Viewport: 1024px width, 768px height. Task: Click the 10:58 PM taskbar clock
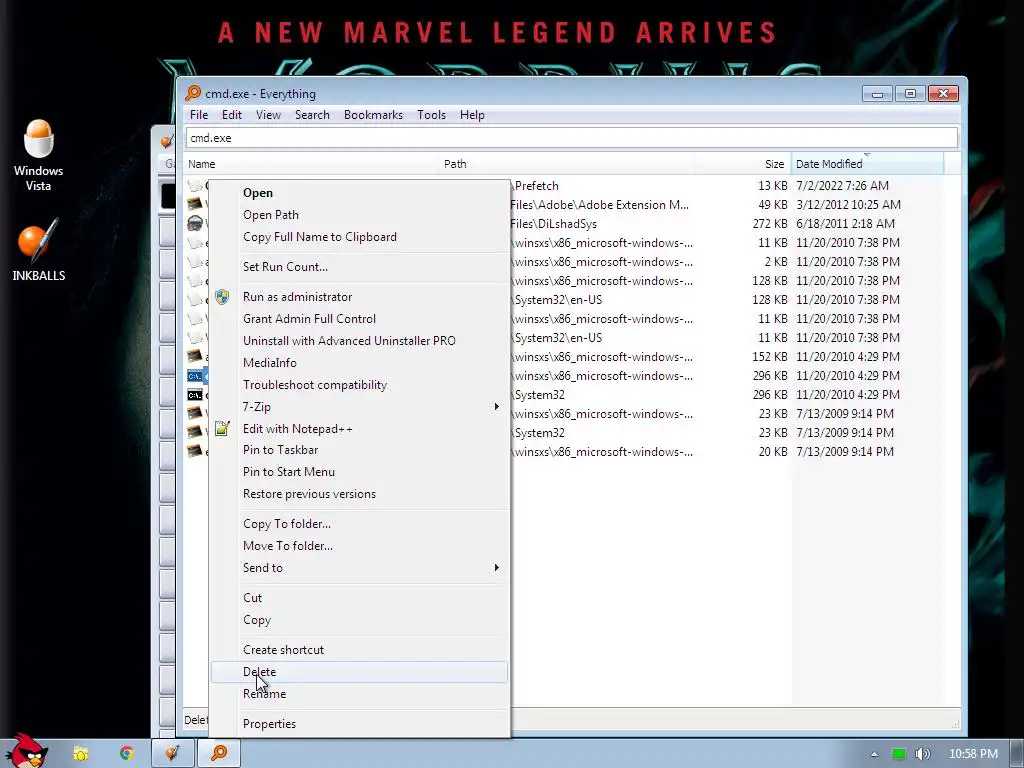pos(973,754)
